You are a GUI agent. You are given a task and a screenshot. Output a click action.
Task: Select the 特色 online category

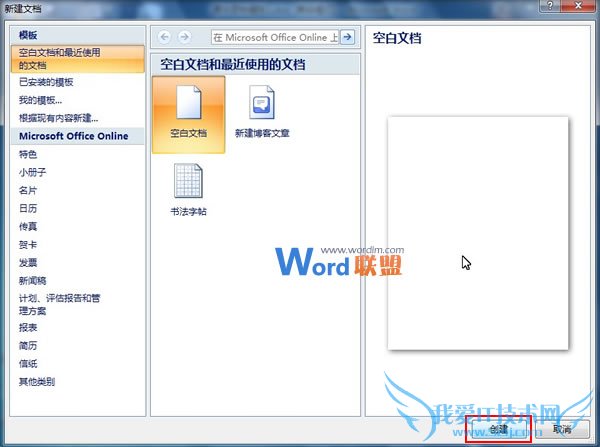coord(28,154)
